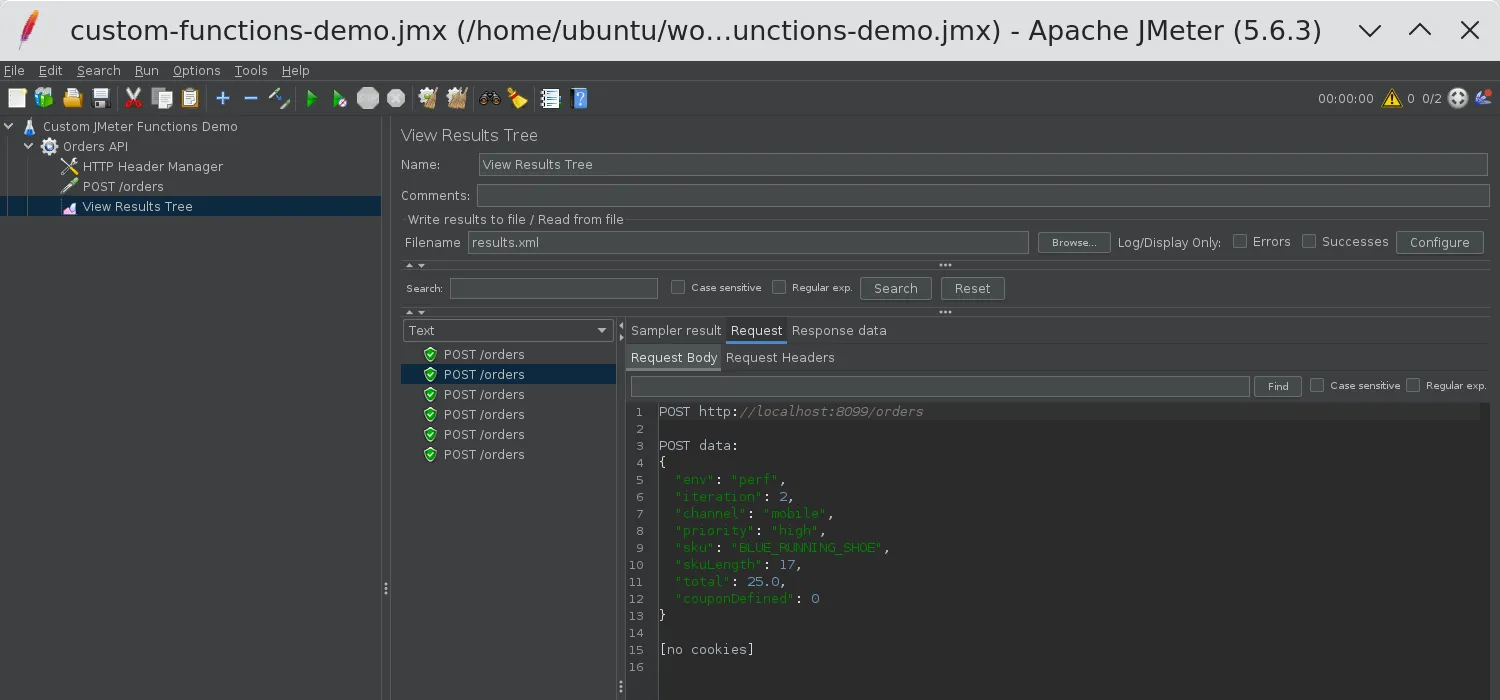1500x700 pixels.
Task: Click the gray Stop icon
Action: click(x=368, y=98)
